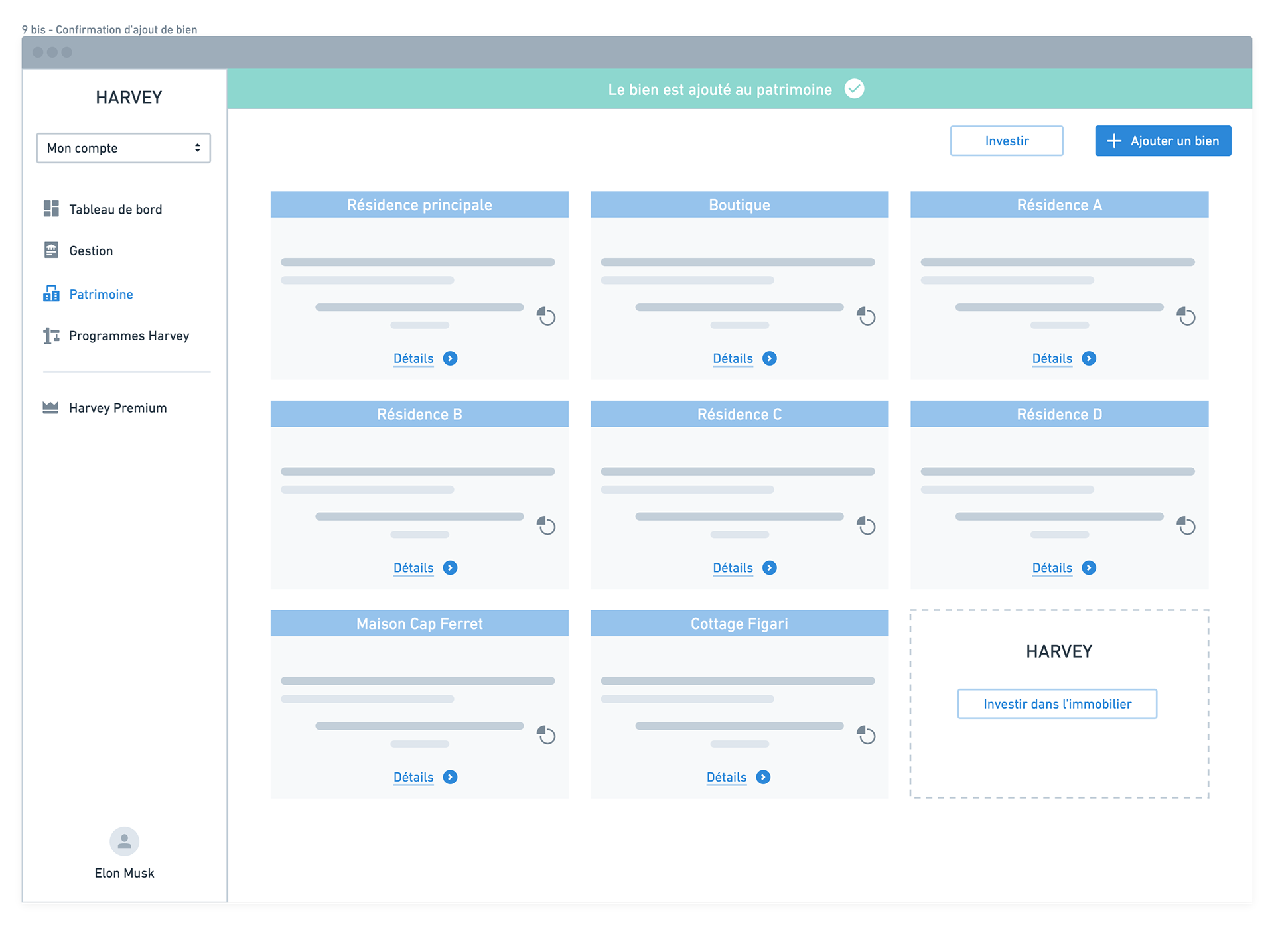Click the Tableau de bord grid icon

pos(51,209)
